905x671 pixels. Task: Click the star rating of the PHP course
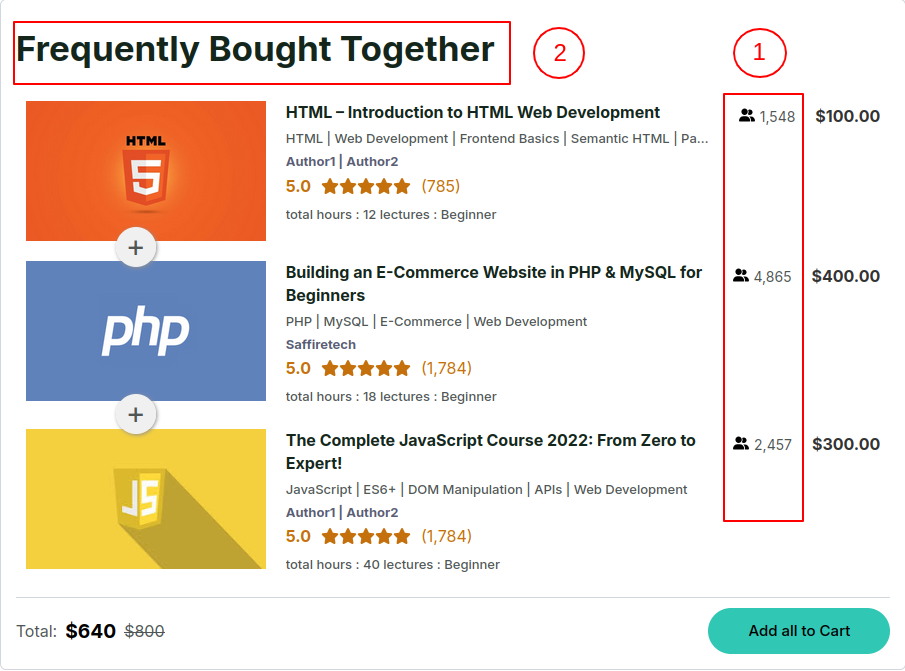366,368
